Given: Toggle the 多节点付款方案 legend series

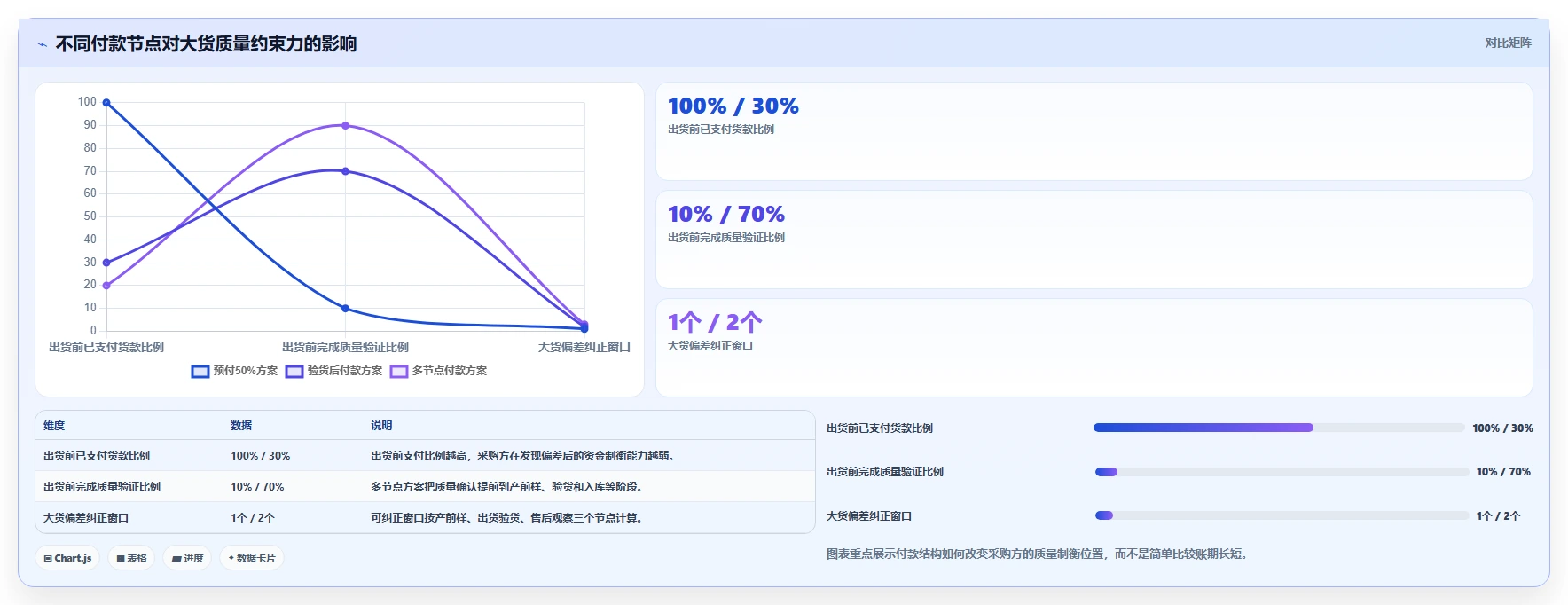Looking at the screenshot, I should click(x=438, y=371).
